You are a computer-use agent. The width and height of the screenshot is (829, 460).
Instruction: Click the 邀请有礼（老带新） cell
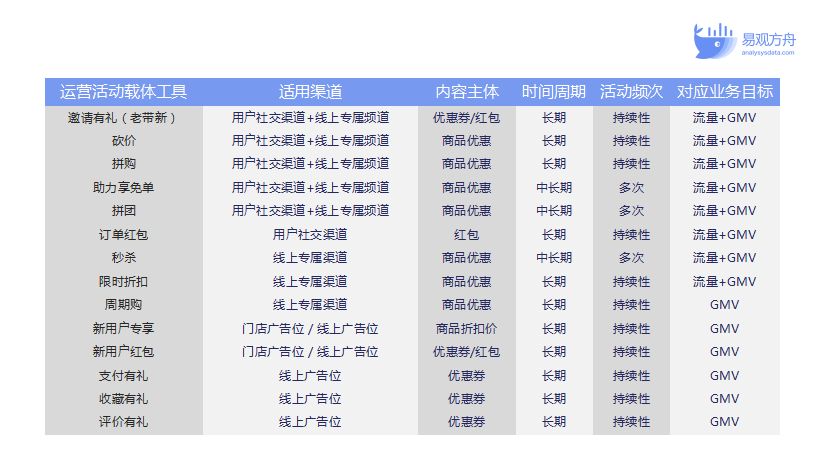123,118
